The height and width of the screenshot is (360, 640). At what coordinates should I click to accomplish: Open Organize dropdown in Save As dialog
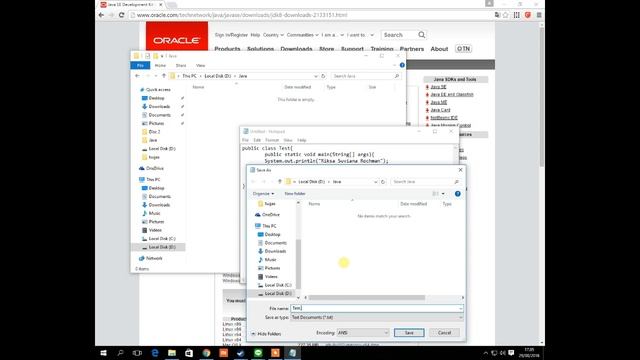[x=263, y=193]
